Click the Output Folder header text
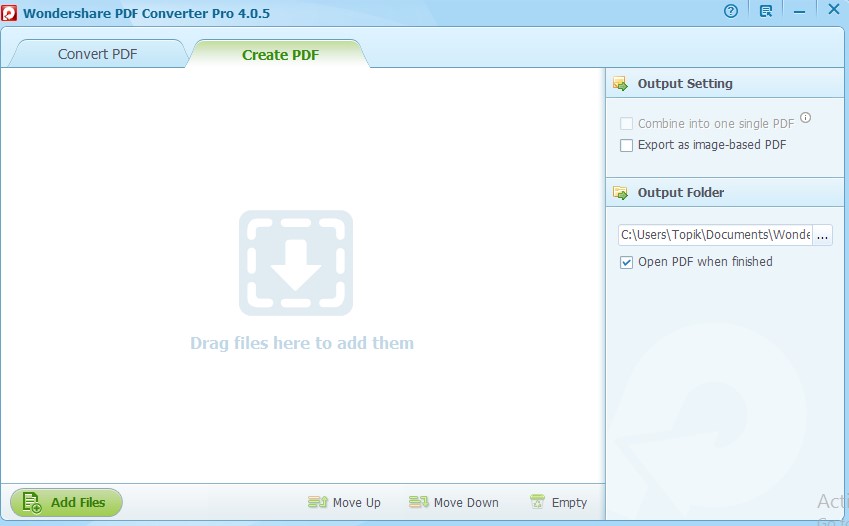The image size is (849, 526). pos(681,192)
